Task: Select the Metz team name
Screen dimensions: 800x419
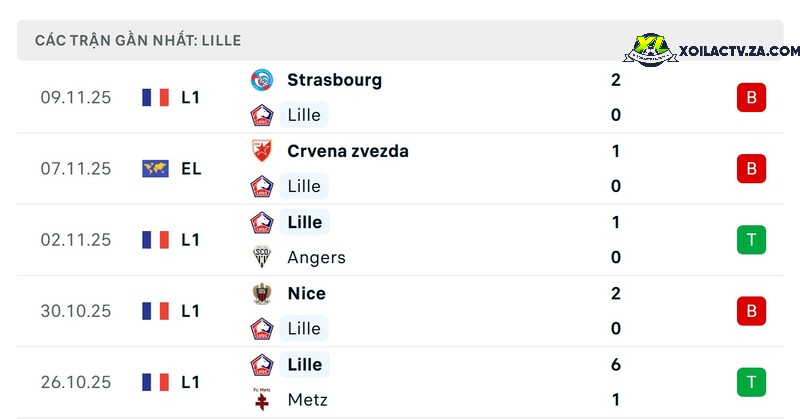Action: (307, 400)
